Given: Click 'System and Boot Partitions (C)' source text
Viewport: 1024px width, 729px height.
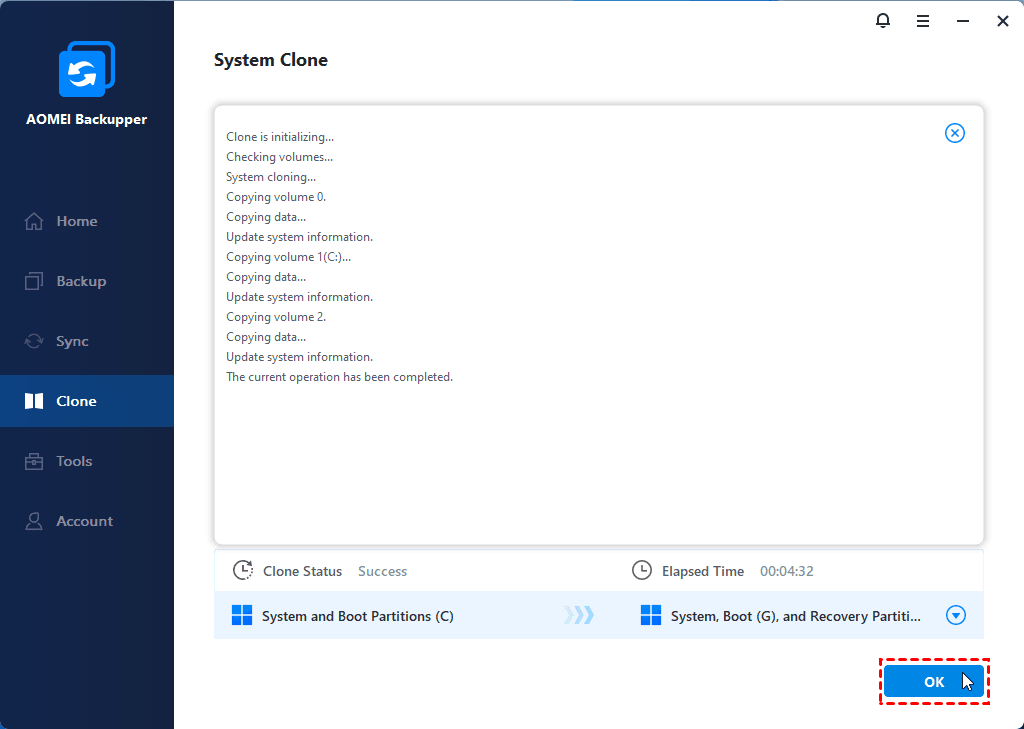Looking at the screenshot, I should coord(358,616).
